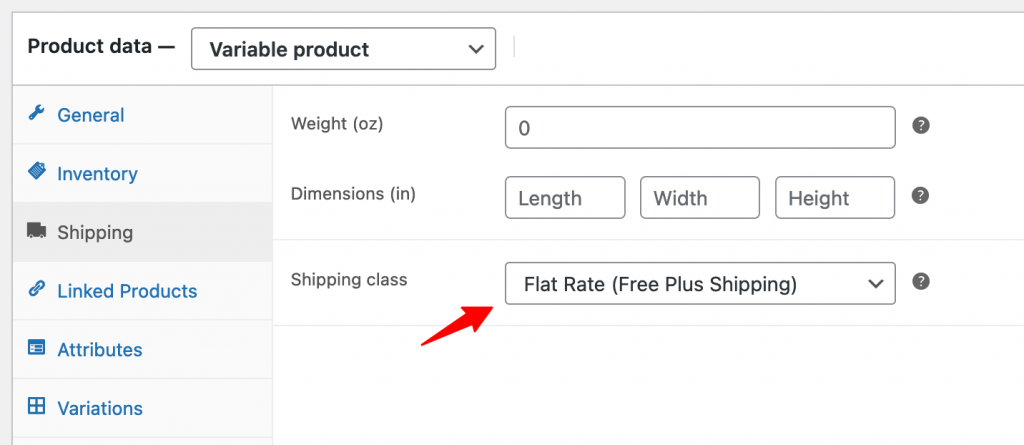Click the chain link icon for Linked Products
The height and width of the screenshot is (445, 1024).
[37, 289]
